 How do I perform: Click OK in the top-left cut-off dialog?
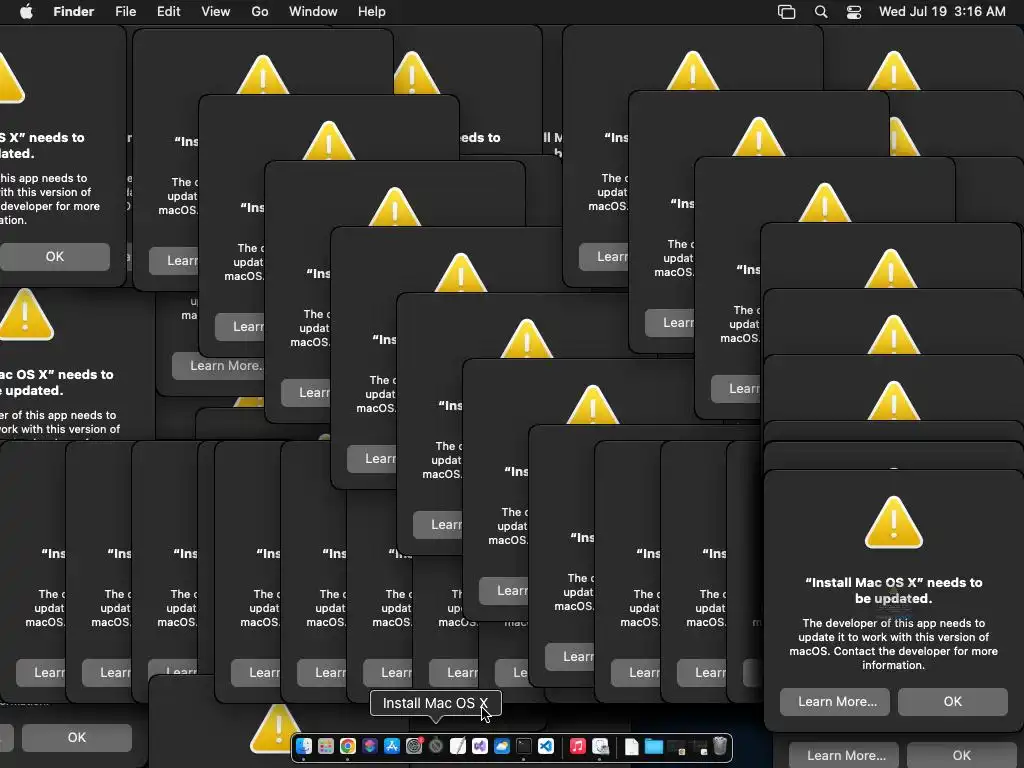55,257
